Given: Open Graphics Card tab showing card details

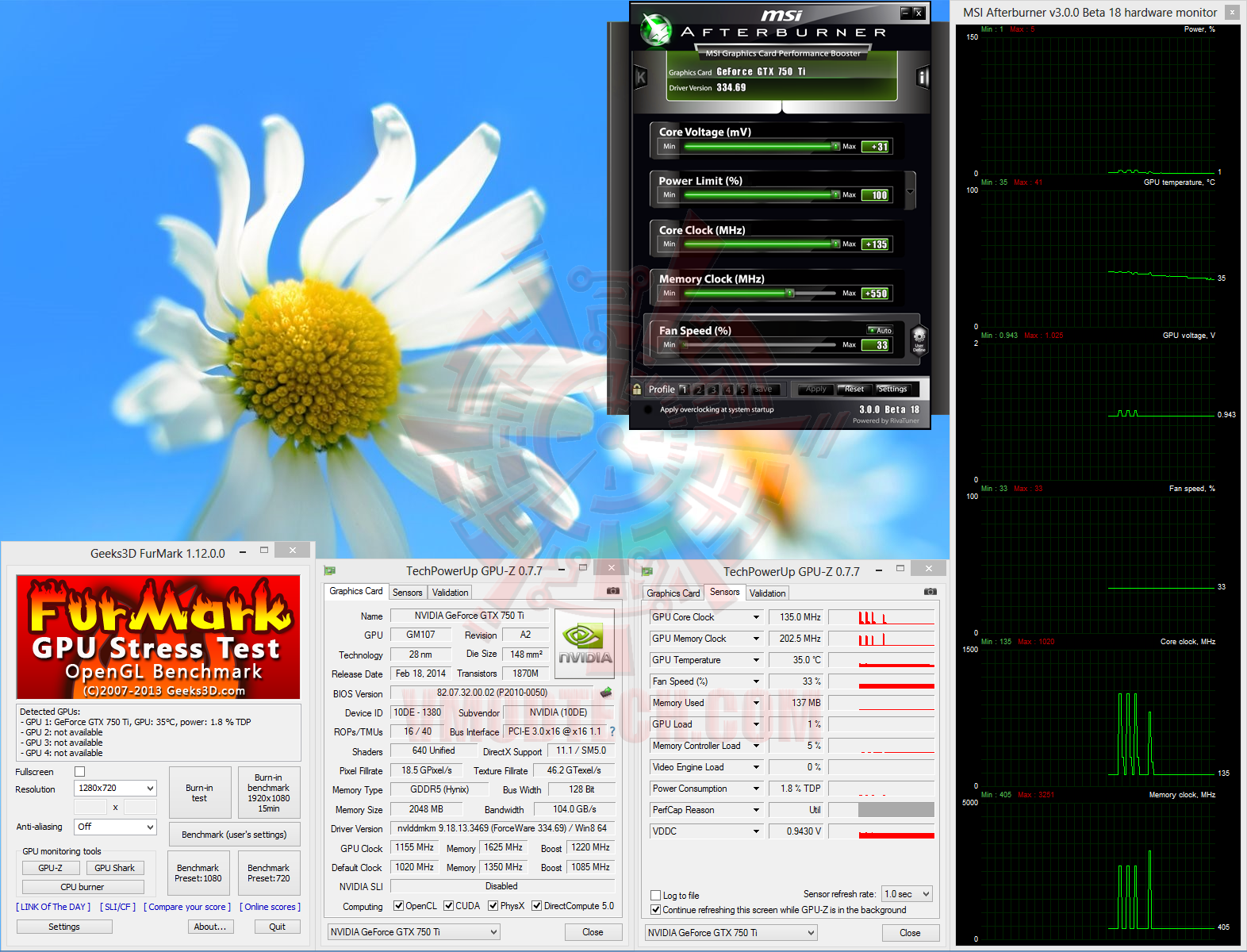Looking at the screenshot, I should (356, 591).
